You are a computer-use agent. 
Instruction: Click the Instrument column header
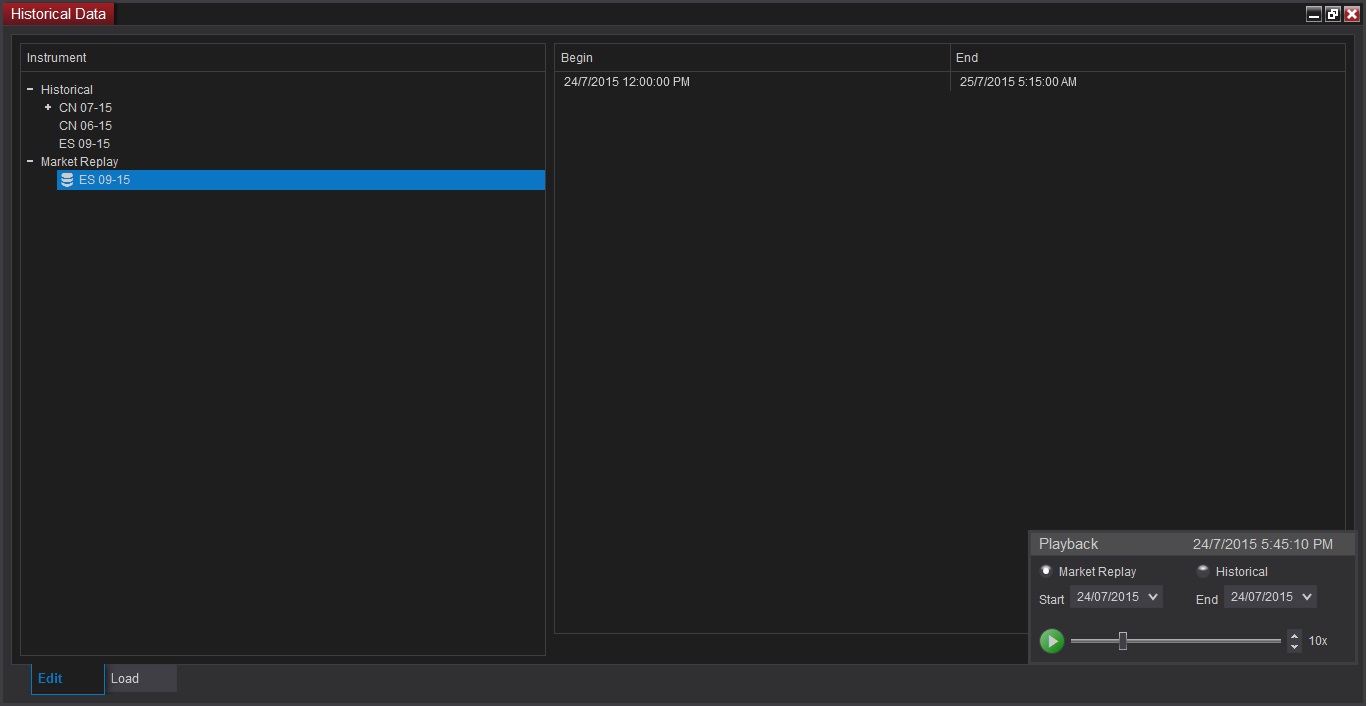pyautogui.click(x=283, y=58)
